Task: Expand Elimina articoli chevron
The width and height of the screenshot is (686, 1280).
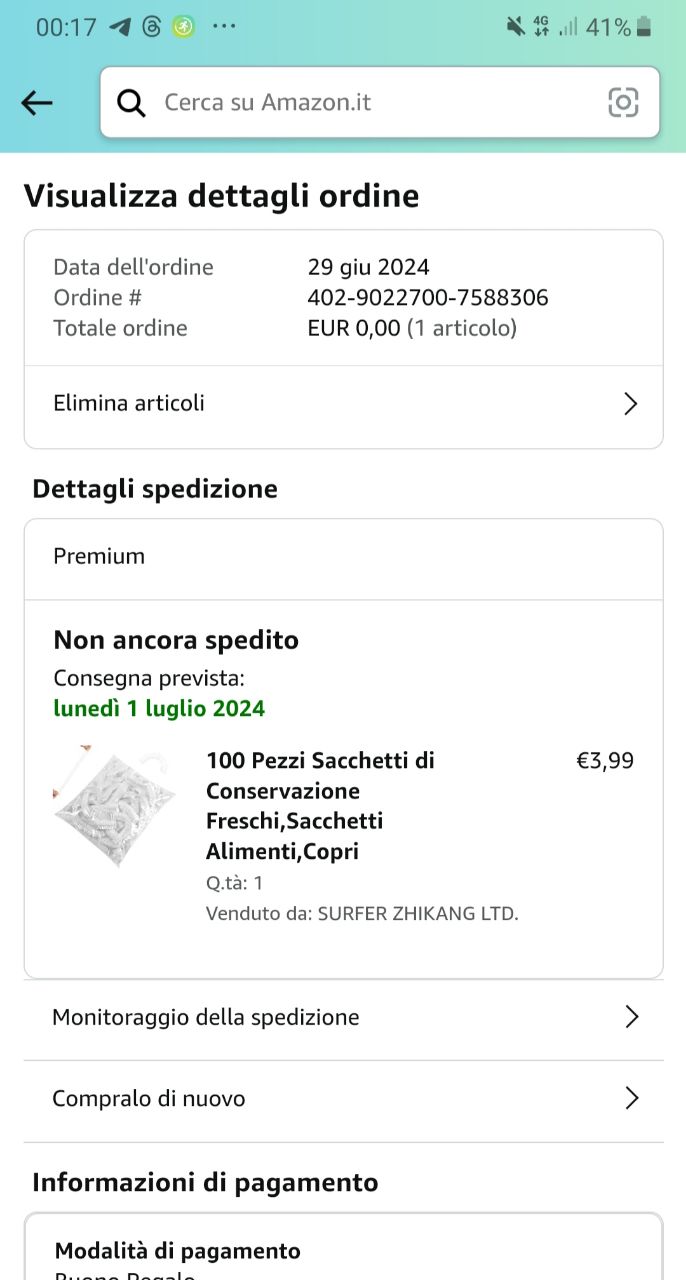Action: (x=630, y=404)
